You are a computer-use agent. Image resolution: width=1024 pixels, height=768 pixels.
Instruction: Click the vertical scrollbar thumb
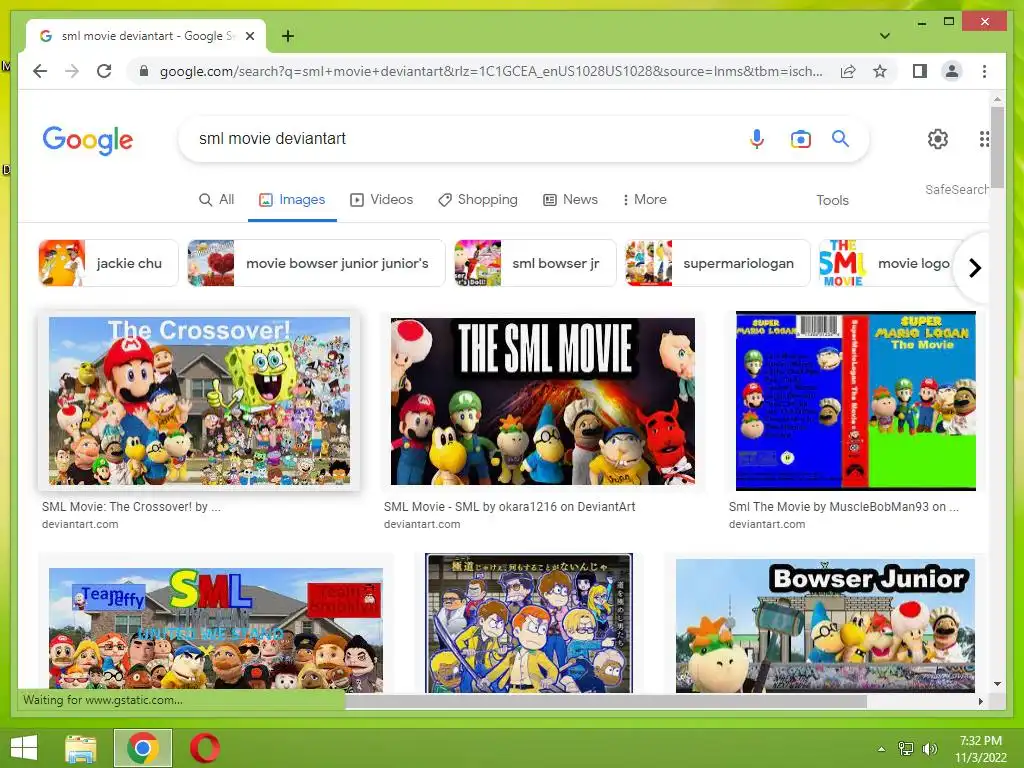click(997, 148)
